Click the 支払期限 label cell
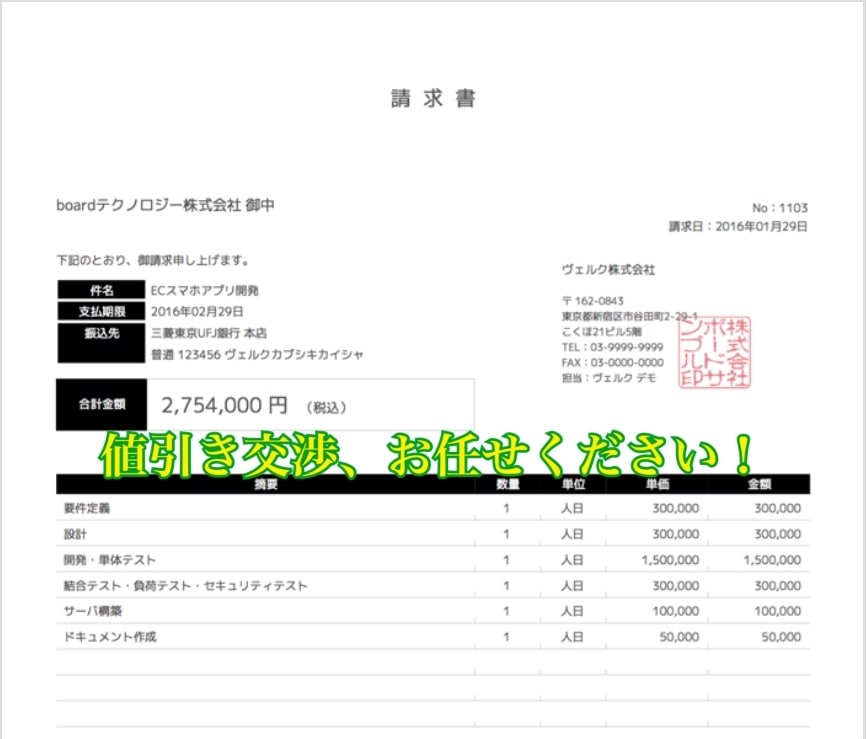The image size is (867, 739). (x=101, y=311)
